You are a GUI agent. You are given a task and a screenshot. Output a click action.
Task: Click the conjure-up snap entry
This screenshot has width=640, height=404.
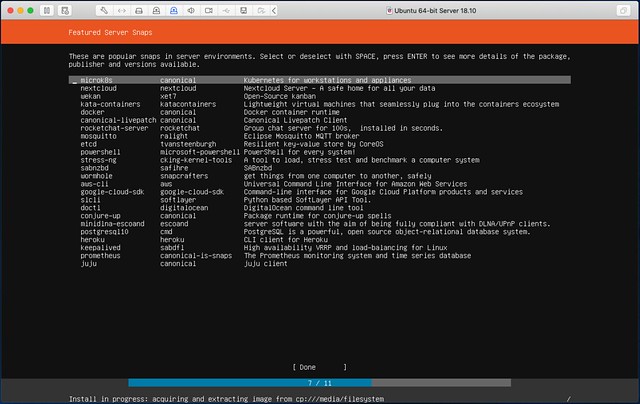[x=320, y=215]
